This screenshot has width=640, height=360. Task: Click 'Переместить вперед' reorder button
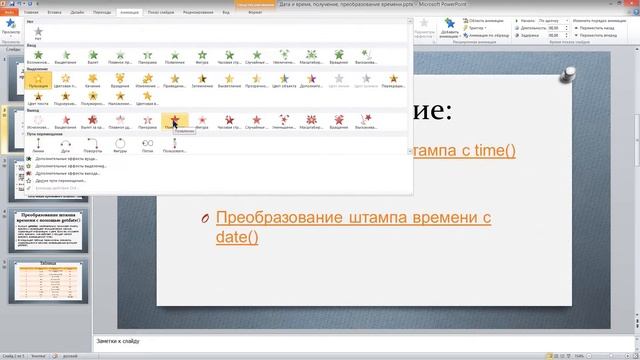coord(596,36)
